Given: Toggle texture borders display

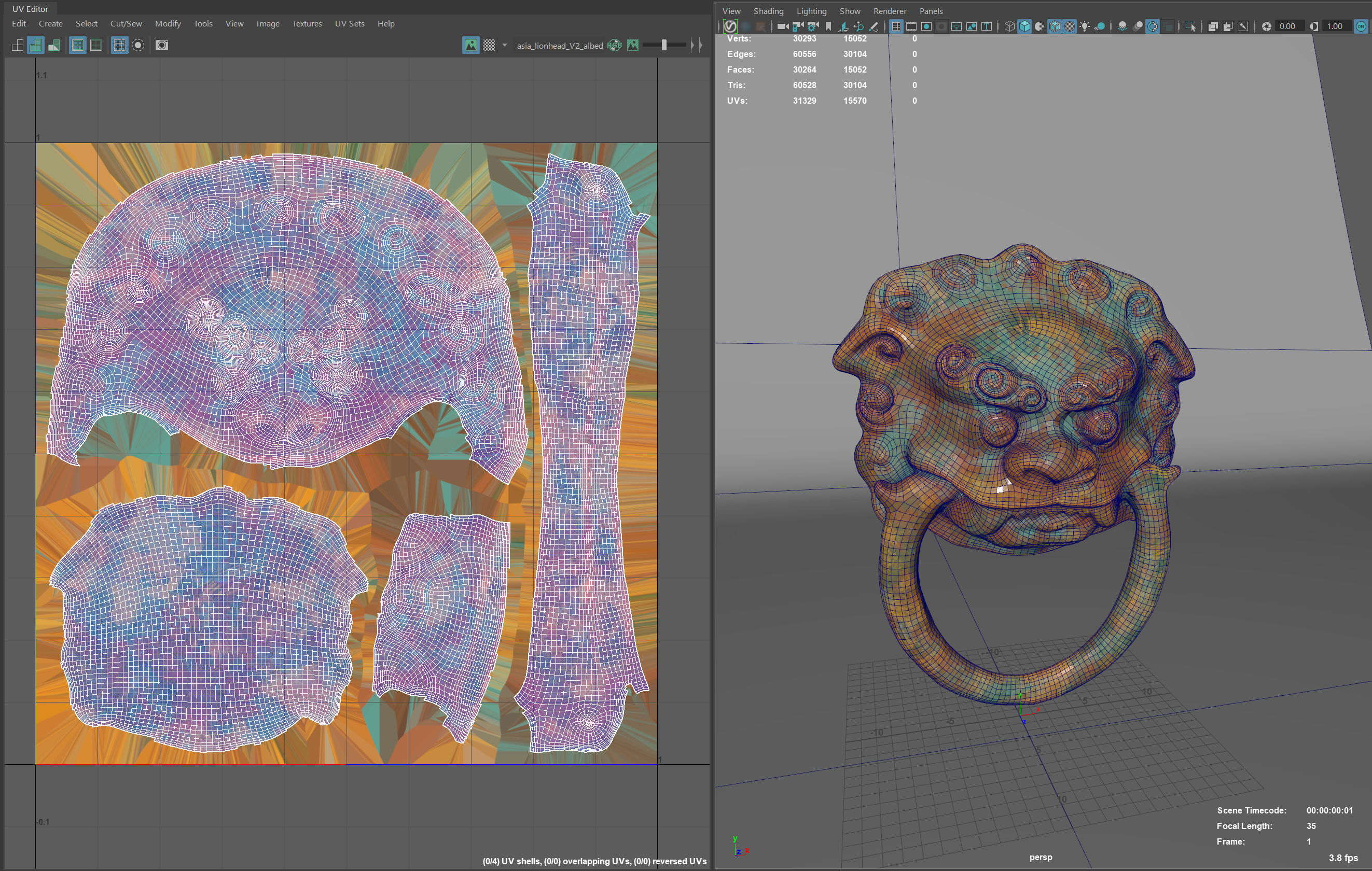Looking at the screenshot, I should pyautogui.click(x=78, y=45).
